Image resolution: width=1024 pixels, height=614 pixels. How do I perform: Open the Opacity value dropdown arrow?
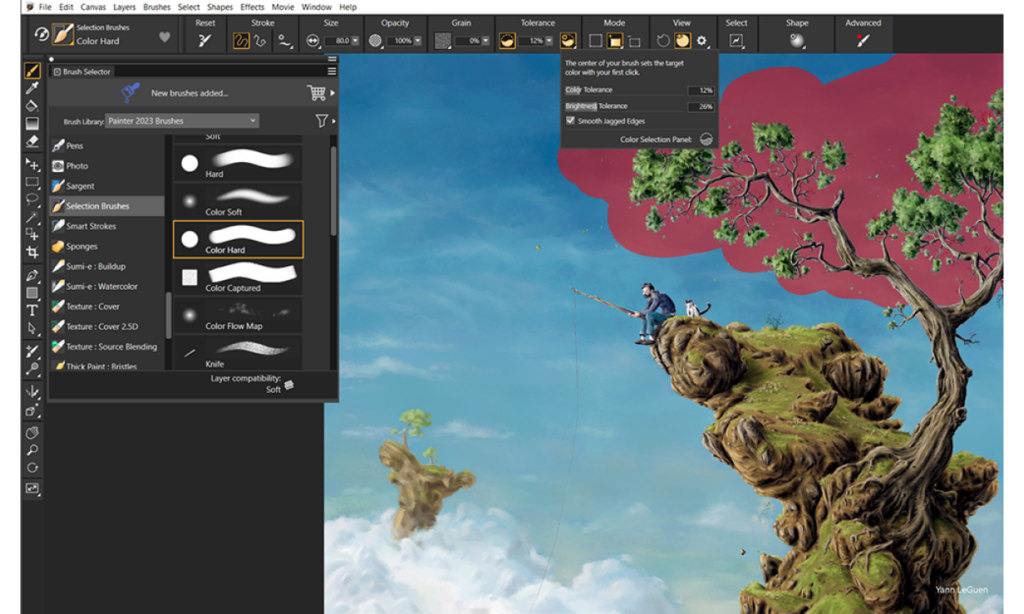click(x=418, y=40)
